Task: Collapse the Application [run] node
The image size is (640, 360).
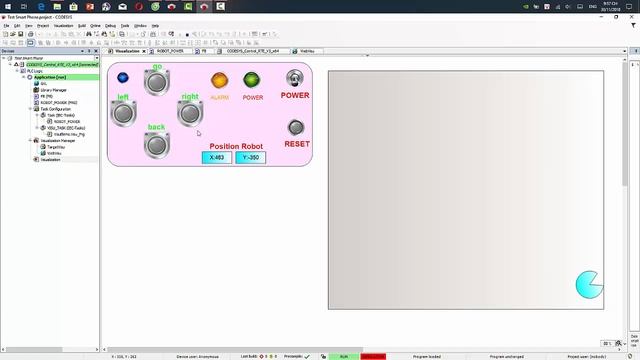Action: (24, 77)
